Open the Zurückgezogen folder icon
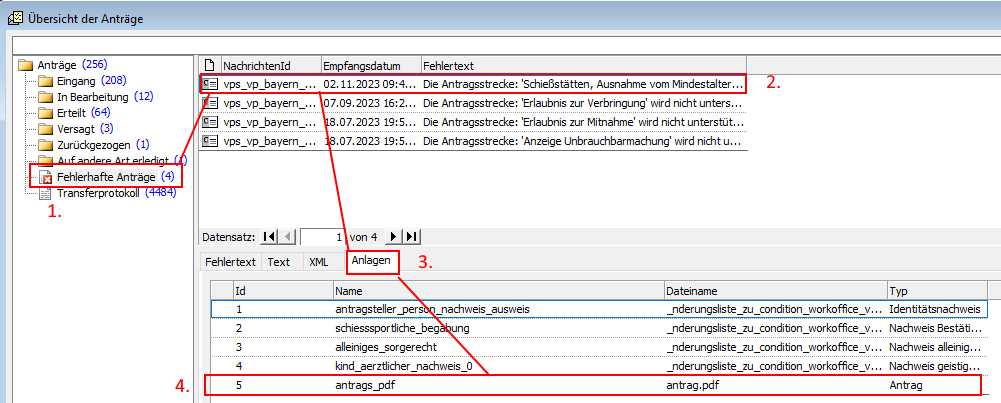Viewport: 1001px width, 403px height. pyautogui.click(x=45, y=145)
